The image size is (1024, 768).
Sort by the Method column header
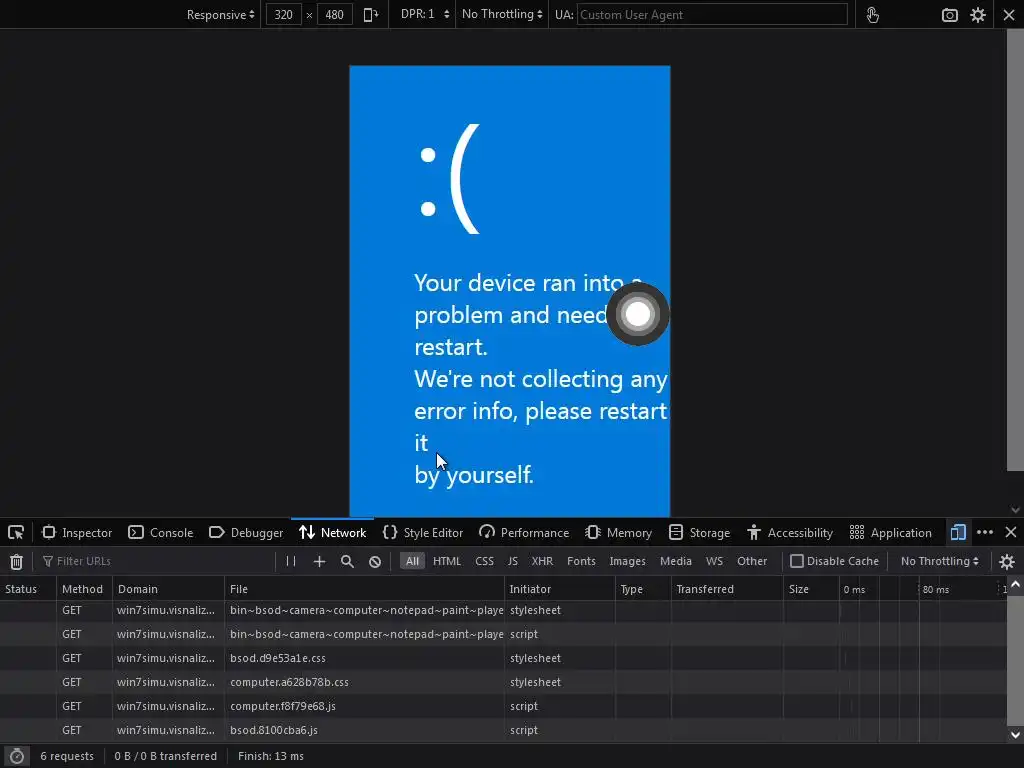[84, 589]
